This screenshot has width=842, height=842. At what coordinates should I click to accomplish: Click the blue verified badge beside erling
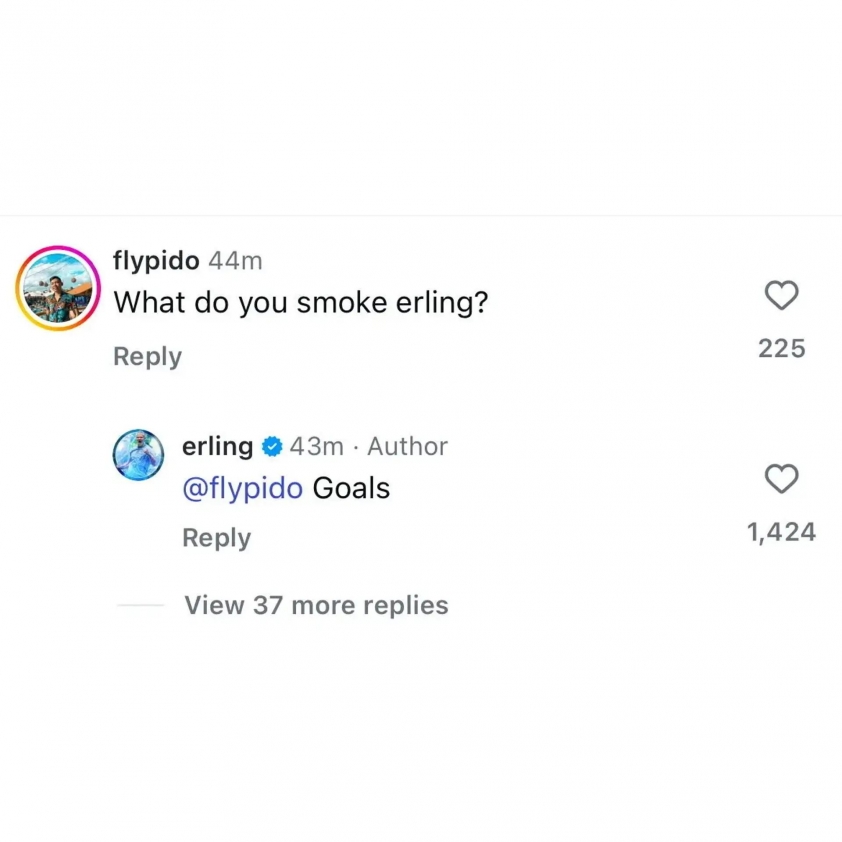pos(271,446)
